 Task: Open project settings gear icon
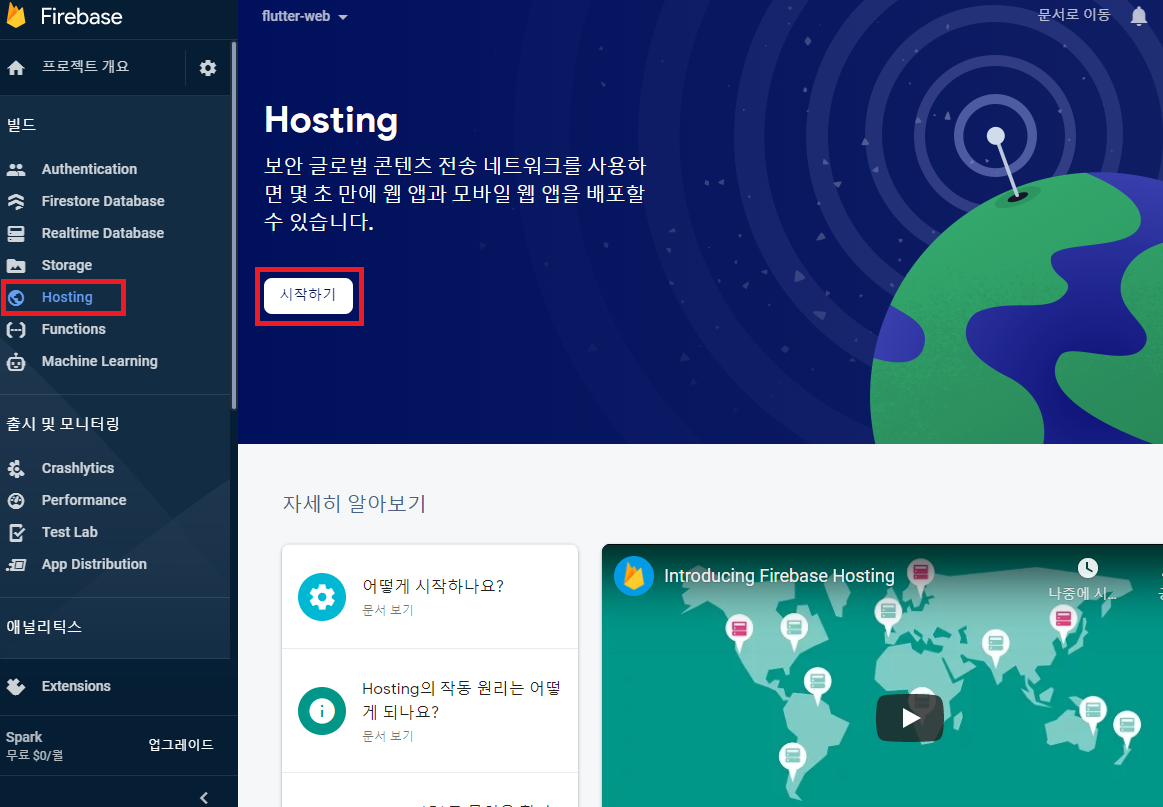tap(208, 67)
